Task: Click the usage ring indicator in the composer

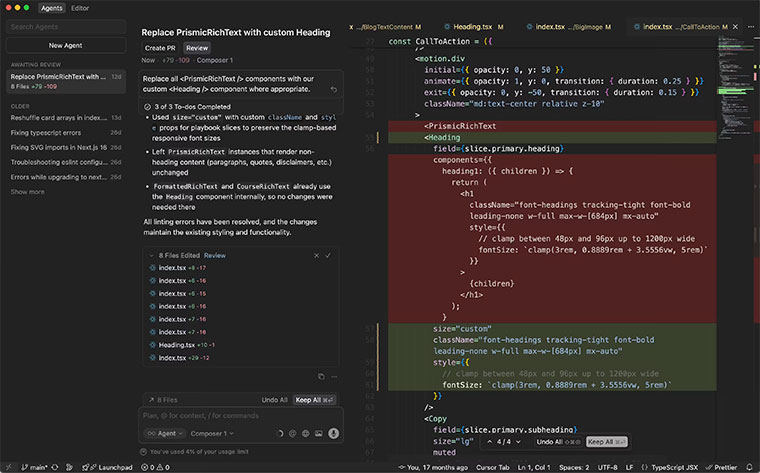Action: click(280, 434)
